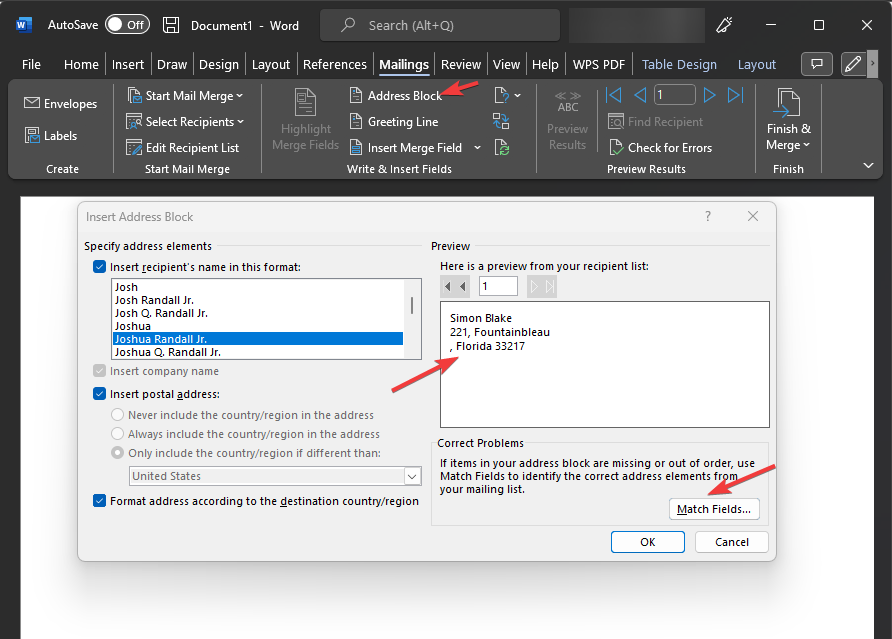This screenshot has width=892, height=639.
Task: Open Start Mail Merge dropdown
Action: coord(185,96)
